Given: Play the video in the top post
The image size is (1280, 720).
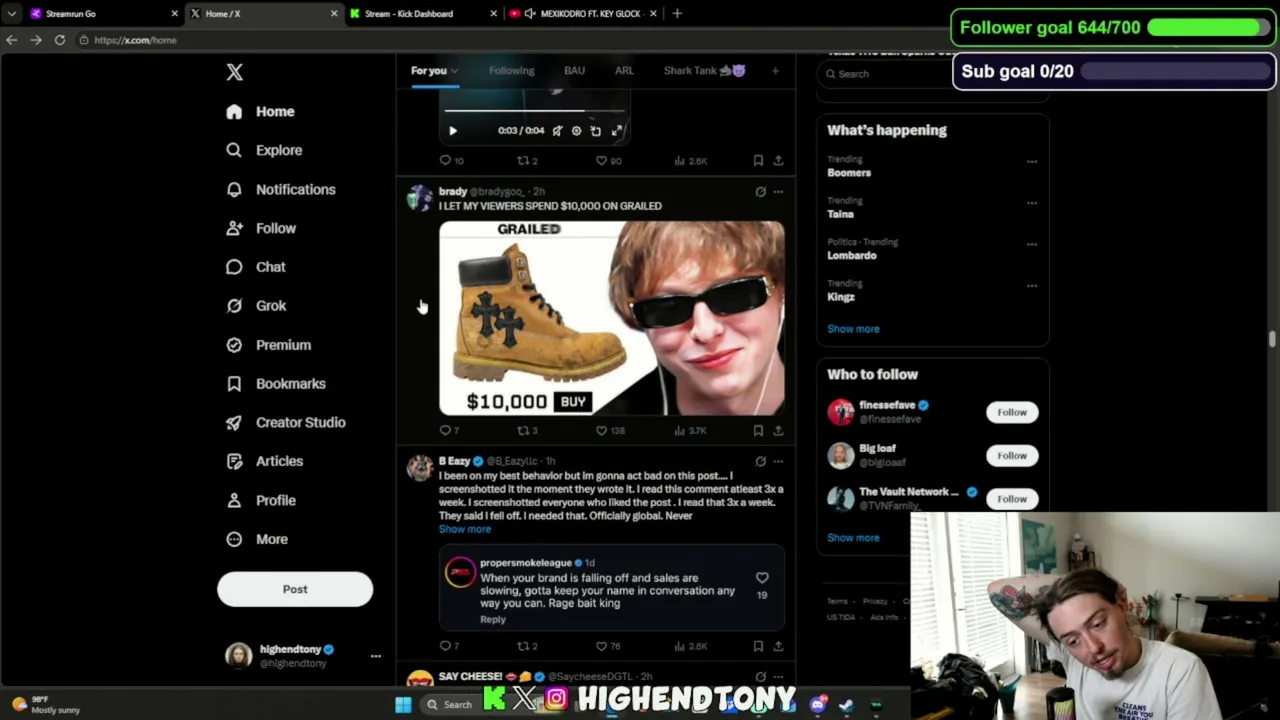Looking at the screenshot, I should (x=453, y=131).
